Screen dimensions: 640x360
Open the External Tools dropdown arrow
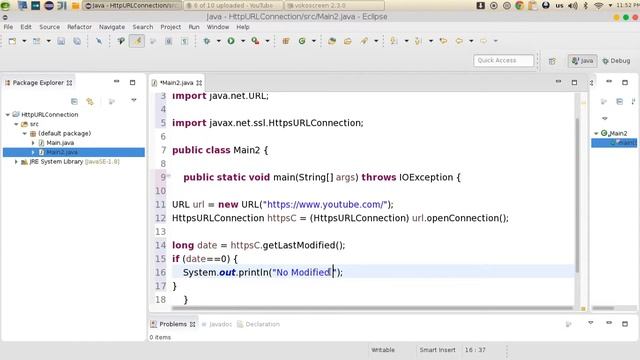pyautogui.click(x=267, y=41)
